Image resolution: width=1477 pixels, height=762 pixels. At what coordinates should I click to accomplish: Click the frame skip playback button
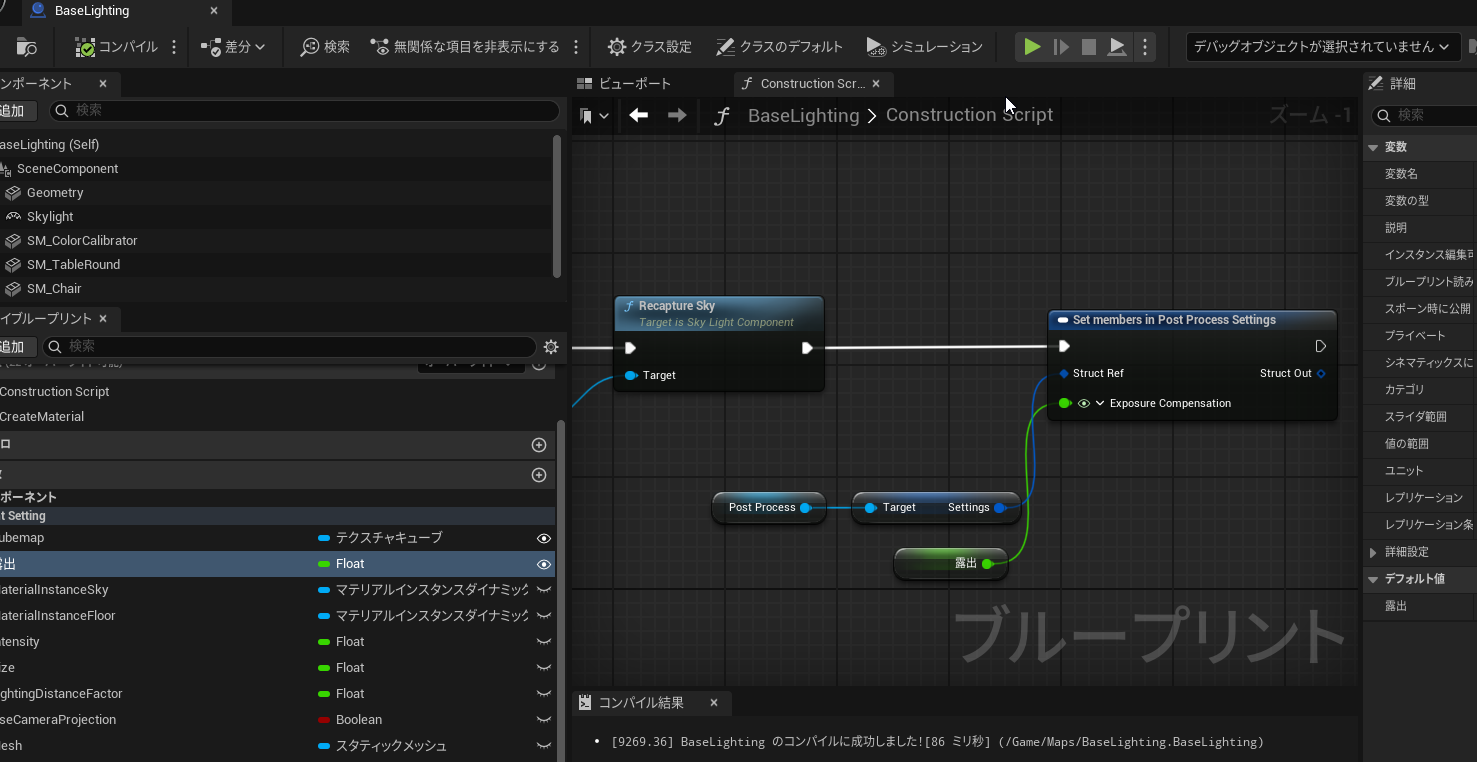[x=1061, y=47]
